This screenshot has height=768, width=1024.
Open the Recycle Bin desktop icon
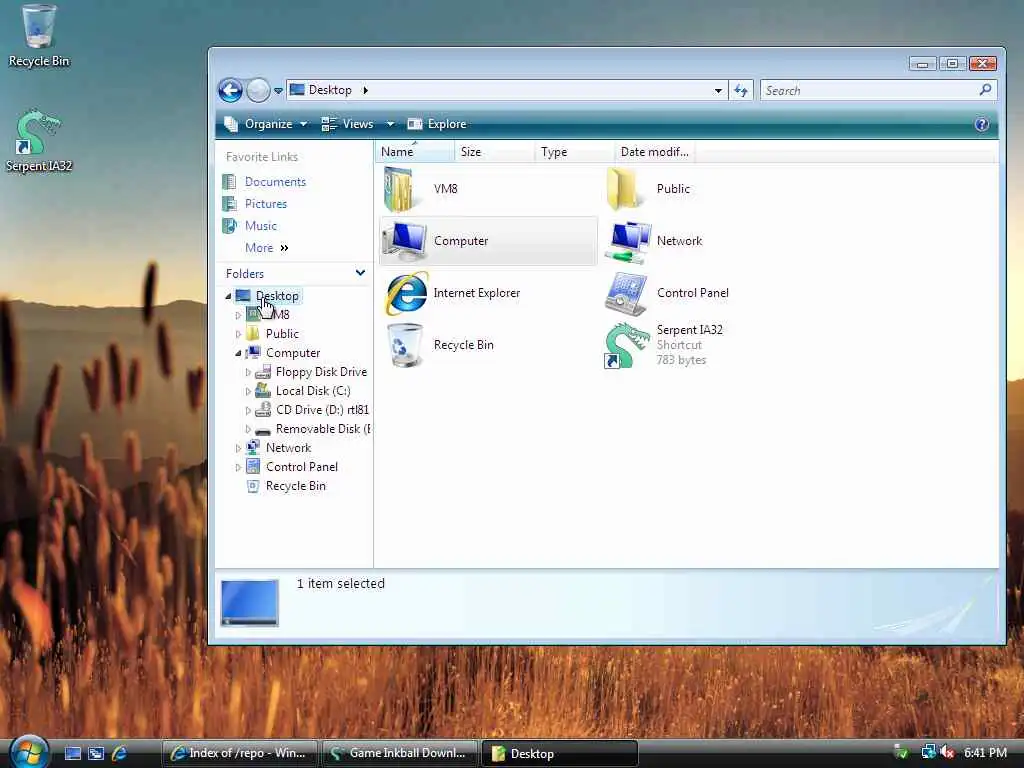[x=38, y=36]
